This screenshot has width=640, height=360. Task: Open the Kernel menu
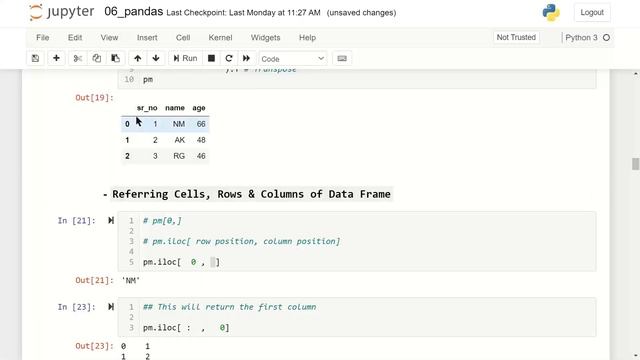point(220,38)
